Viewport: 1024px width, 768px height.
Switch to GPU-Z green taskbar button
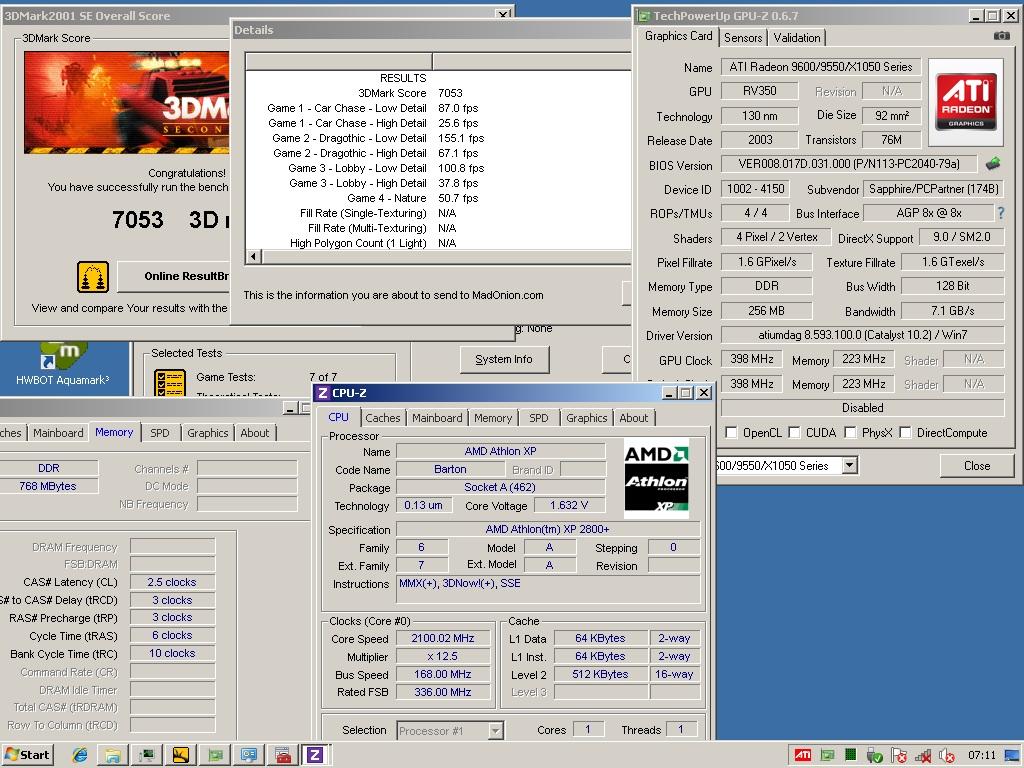[x=215, y=756]
